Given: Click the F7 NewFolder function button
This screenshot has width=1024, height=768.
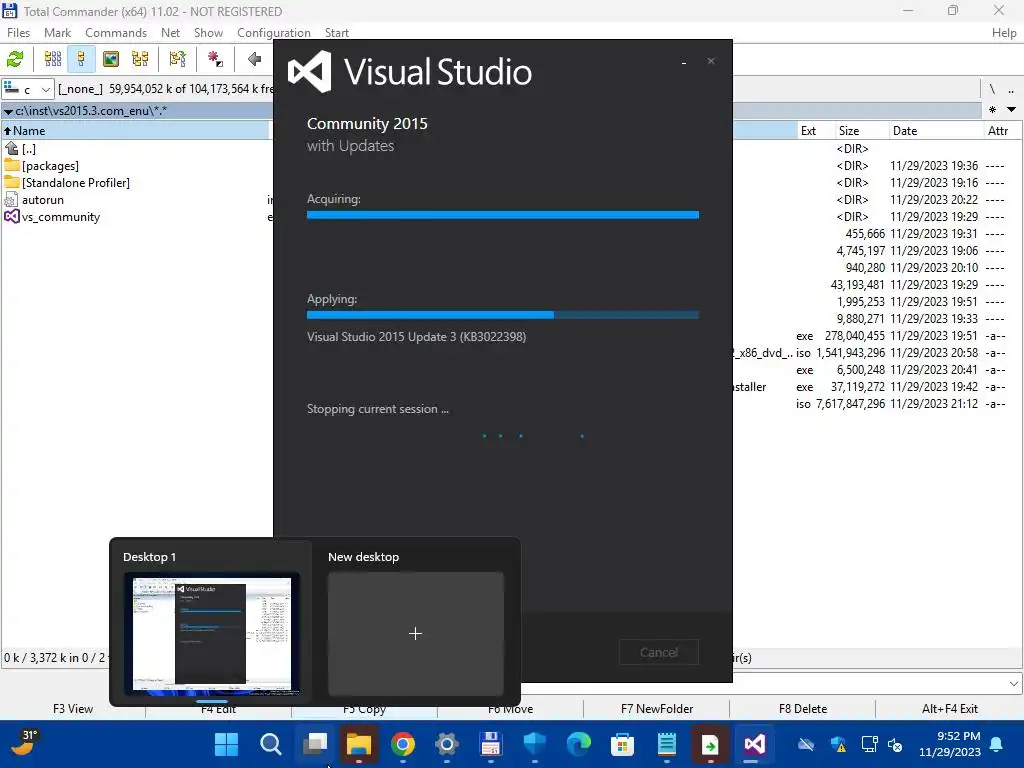Looking at the screenshot, I should 657,709.
